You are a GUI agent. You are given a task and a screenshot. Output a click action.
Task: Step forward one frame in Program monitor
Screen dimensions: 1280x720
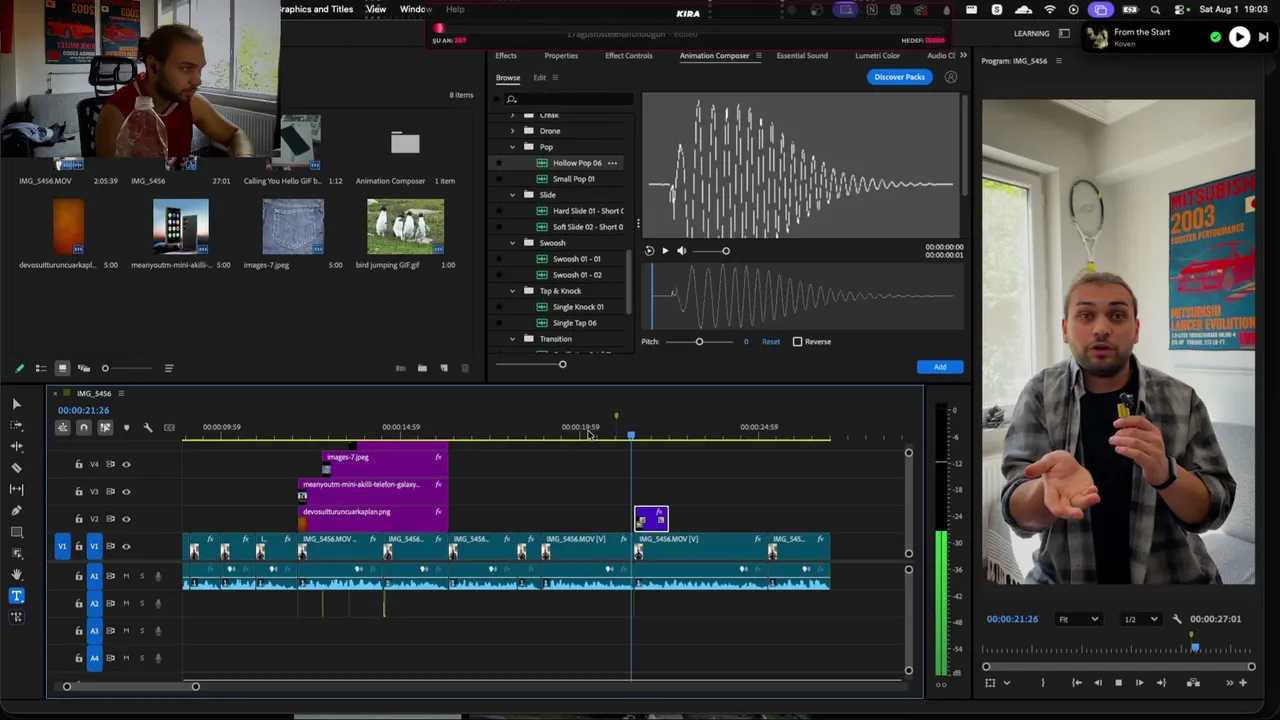point(1139,683)
